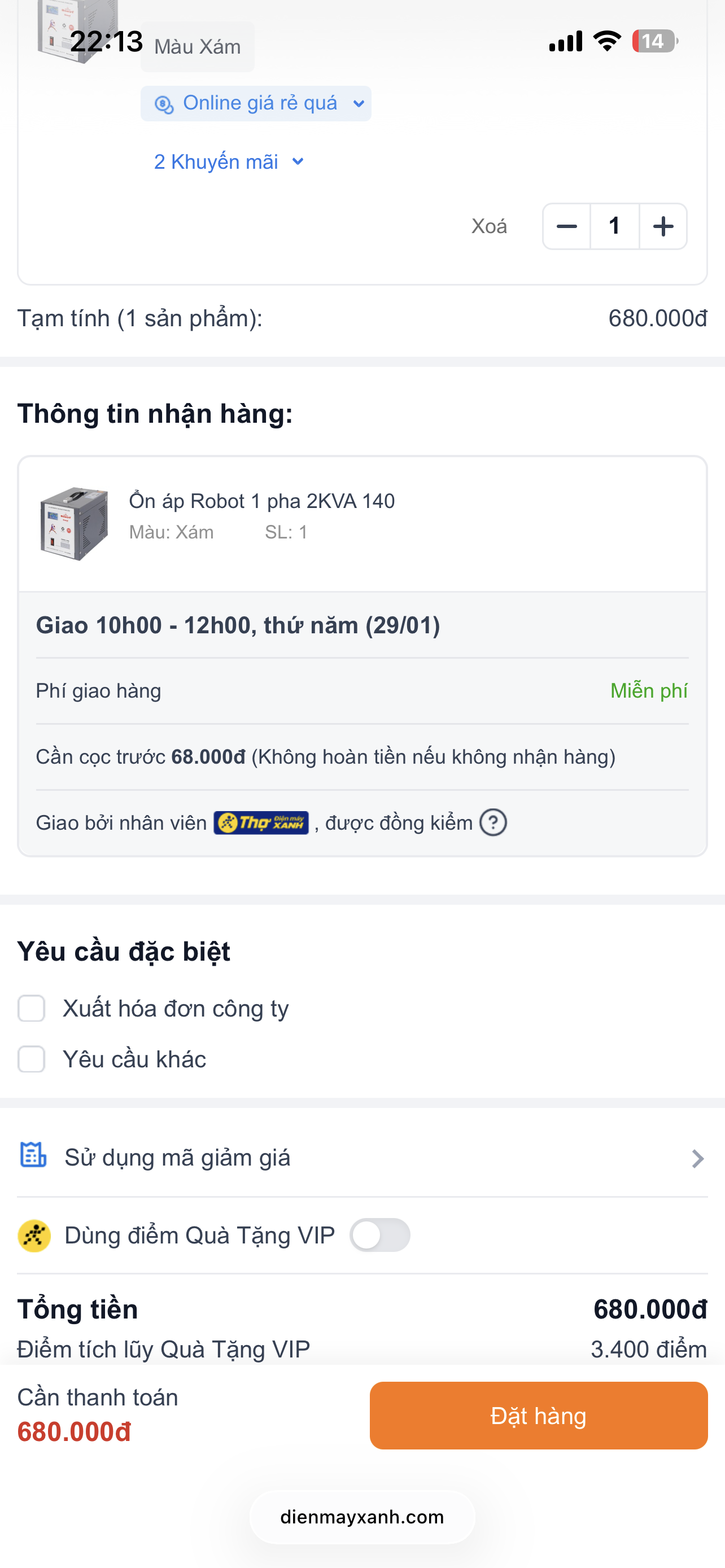This screenshot has height=1568, width=725.
Task: Click the quantity number field
Action: pyautogui.click(x=615, y=226)
